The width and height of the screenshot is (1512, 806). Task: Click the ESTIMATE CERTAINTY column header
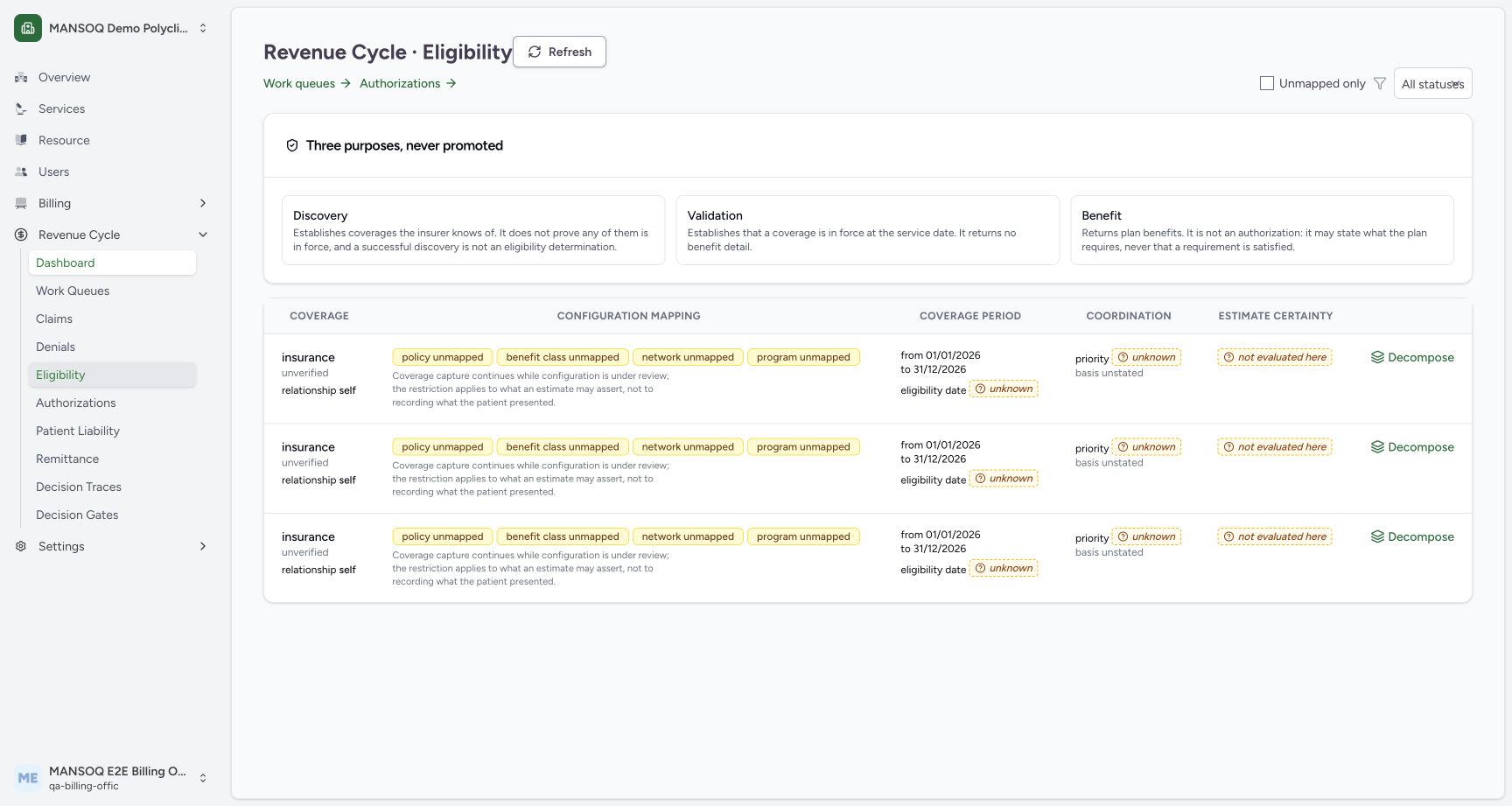pos(1275,316)
